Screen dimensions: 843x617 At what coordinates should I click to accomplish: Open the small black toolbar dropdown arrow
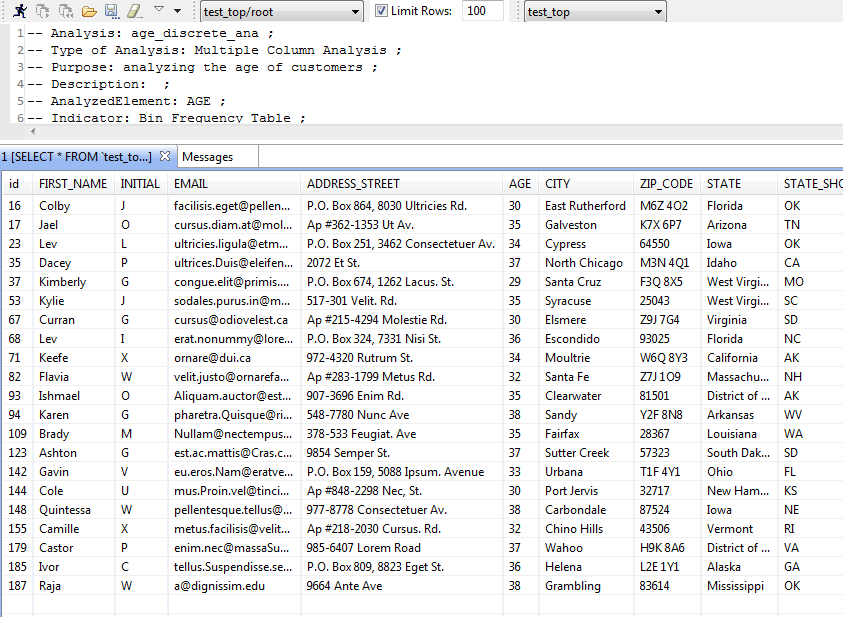click(x=177, y=12)
